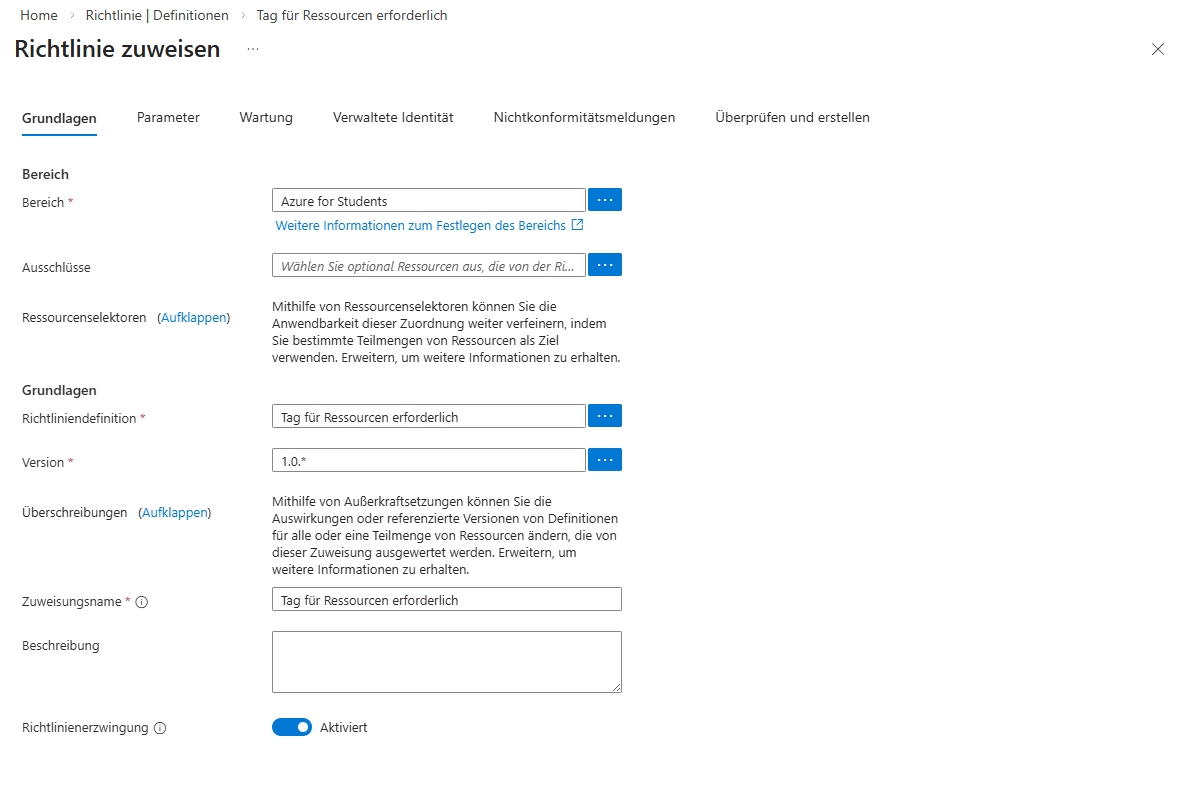Open the Bereich scope picker ellipsis button
Image resolution: width=1183 pixels, height=795 pixels.
(x=604, y=200)
